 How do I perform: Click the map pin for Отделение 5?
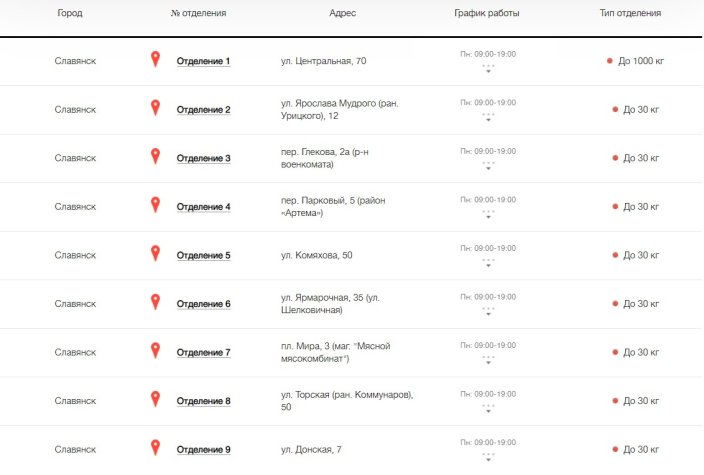click(155, 253)
